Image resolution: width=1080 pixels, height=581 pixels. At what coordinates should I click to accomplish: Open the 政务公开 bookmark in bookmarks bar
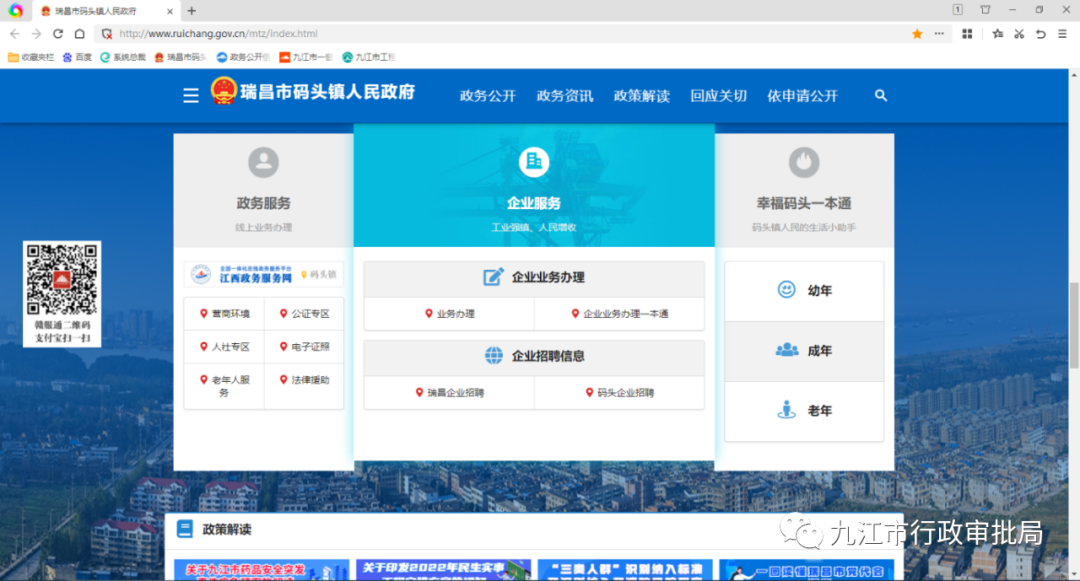point(242,57)
